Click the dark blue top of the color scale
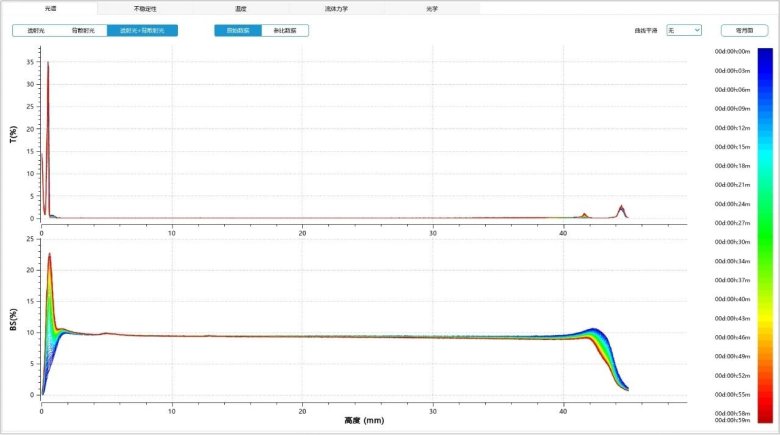 point(764,55)
